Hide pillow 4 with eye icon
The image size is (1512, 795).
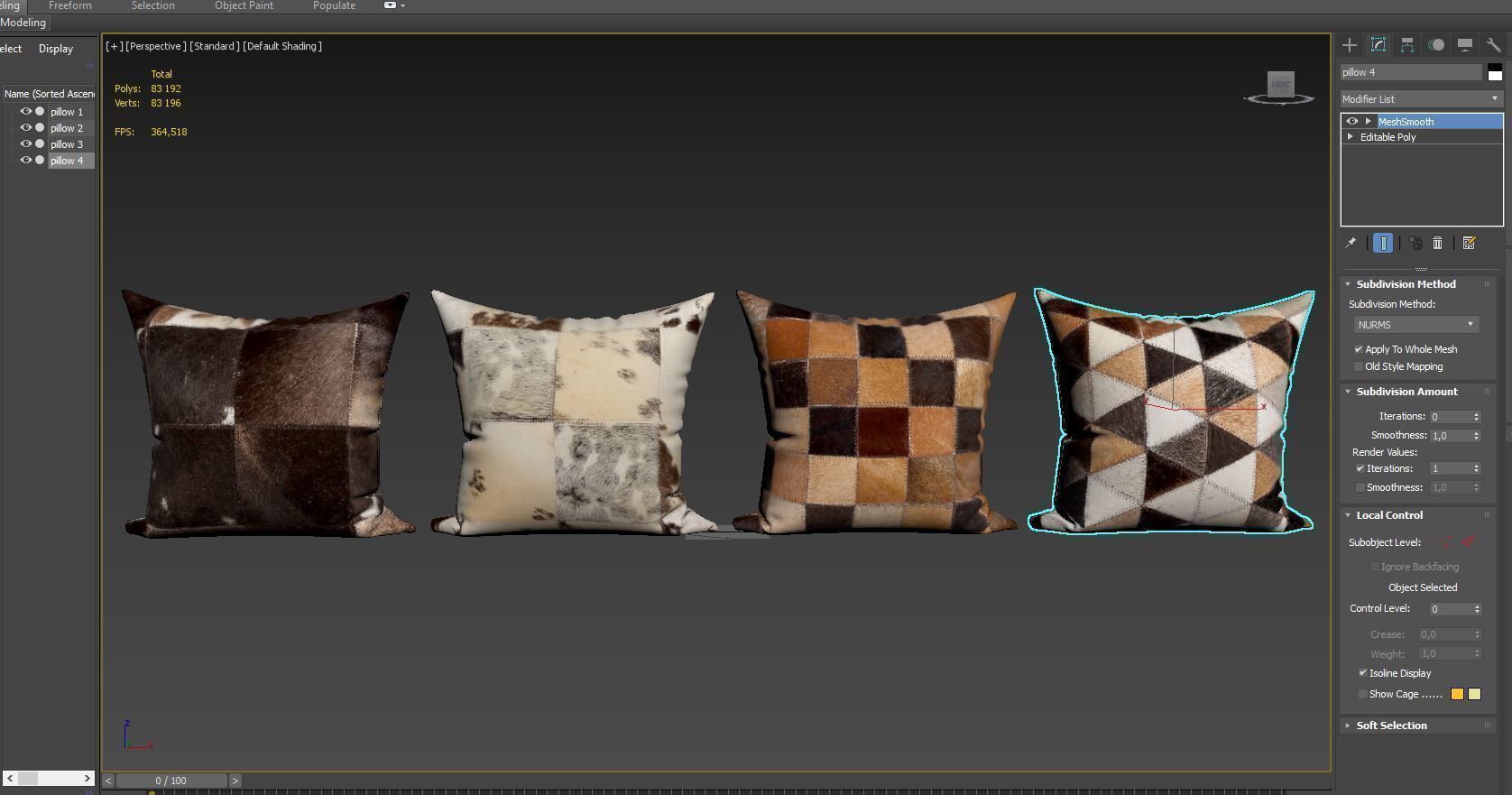tap(26, 161)
